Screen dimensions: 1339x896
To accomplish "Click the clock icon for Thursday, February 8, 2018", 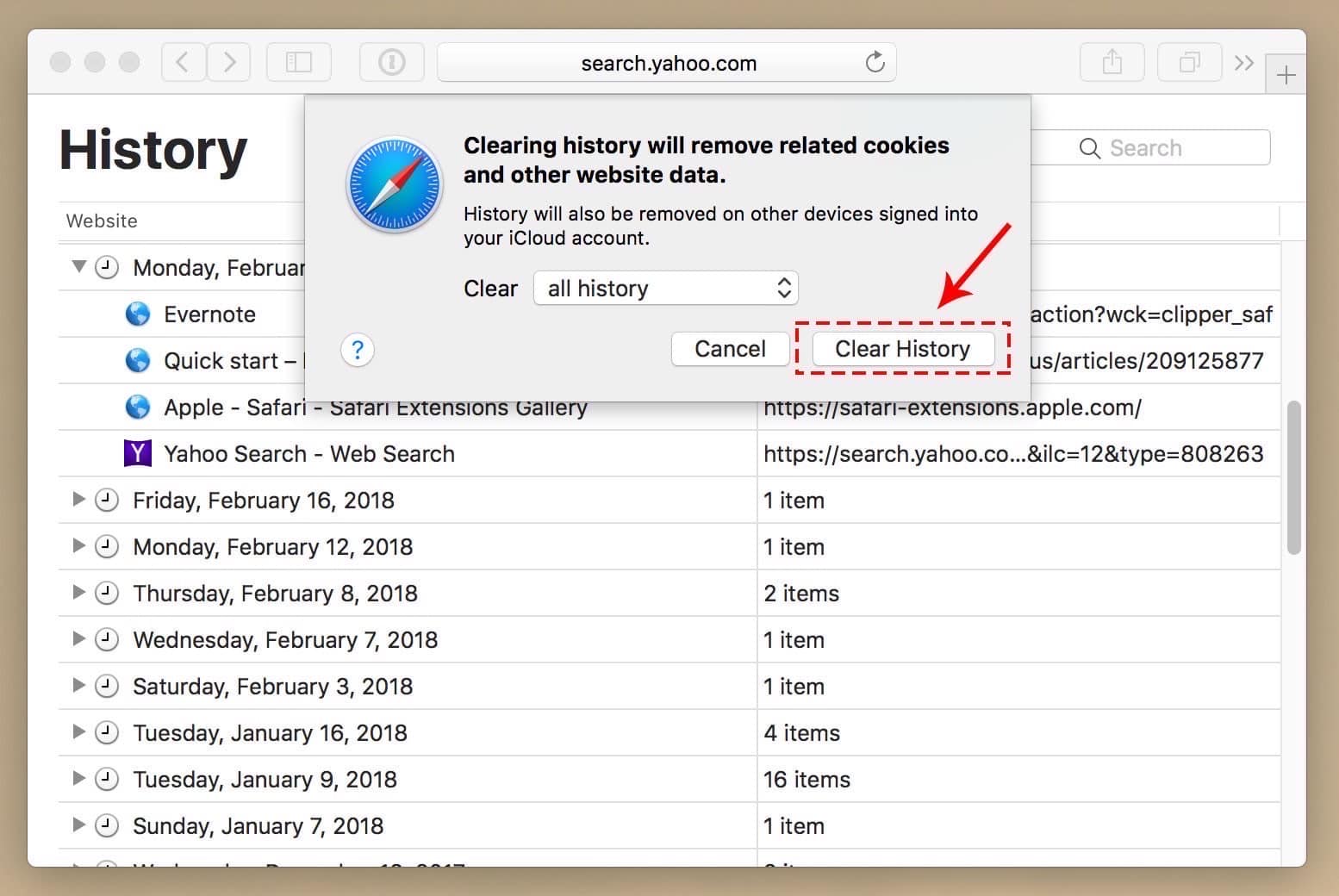I will pyautogui.click(x=107, y=593).
